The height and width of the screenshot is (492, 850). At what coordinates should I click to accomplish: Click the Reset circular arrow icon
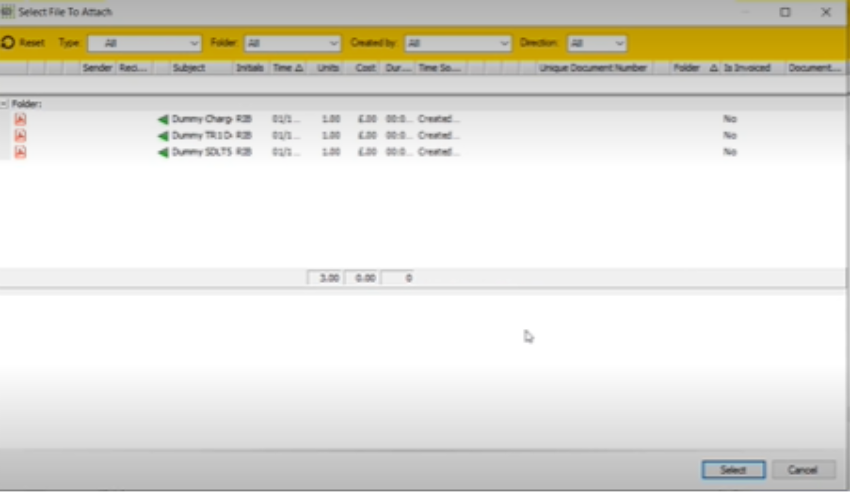[8, 42]
